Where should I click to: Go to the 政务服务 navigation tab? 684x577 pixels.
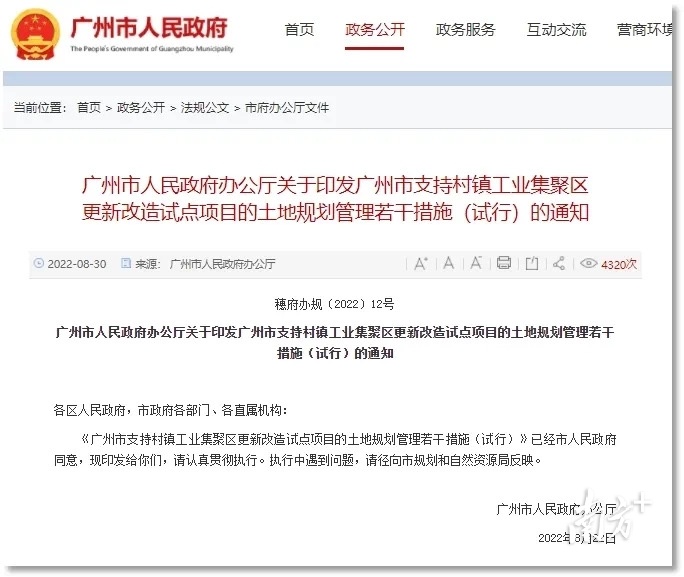pyautogui.click(x=465, y=30)
